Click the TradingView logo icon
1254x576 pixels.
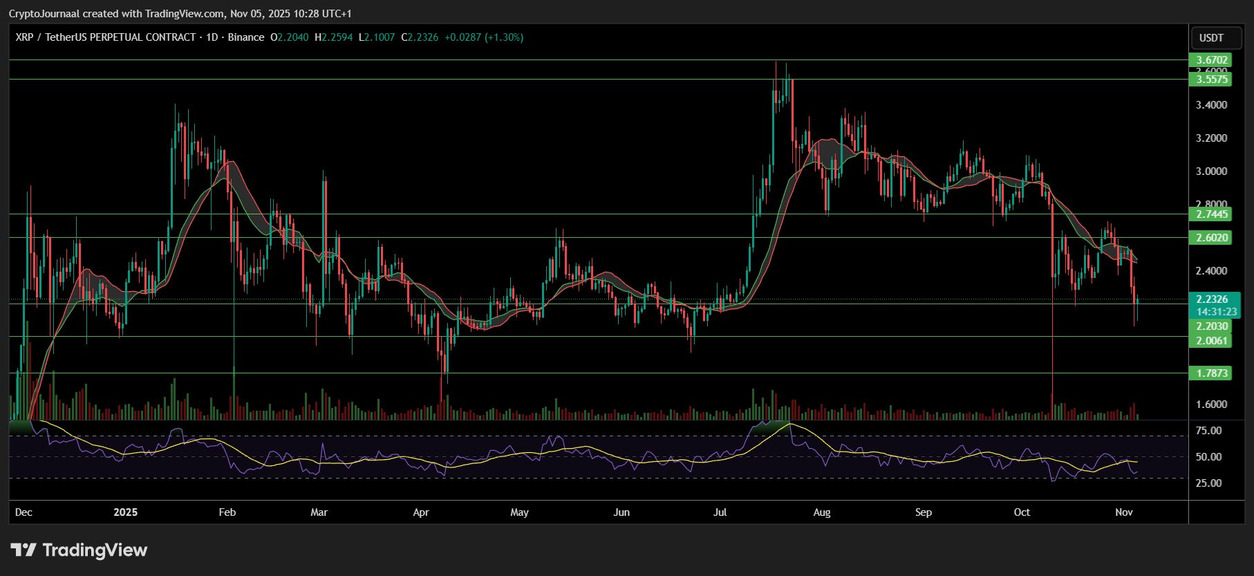(24, 550)
